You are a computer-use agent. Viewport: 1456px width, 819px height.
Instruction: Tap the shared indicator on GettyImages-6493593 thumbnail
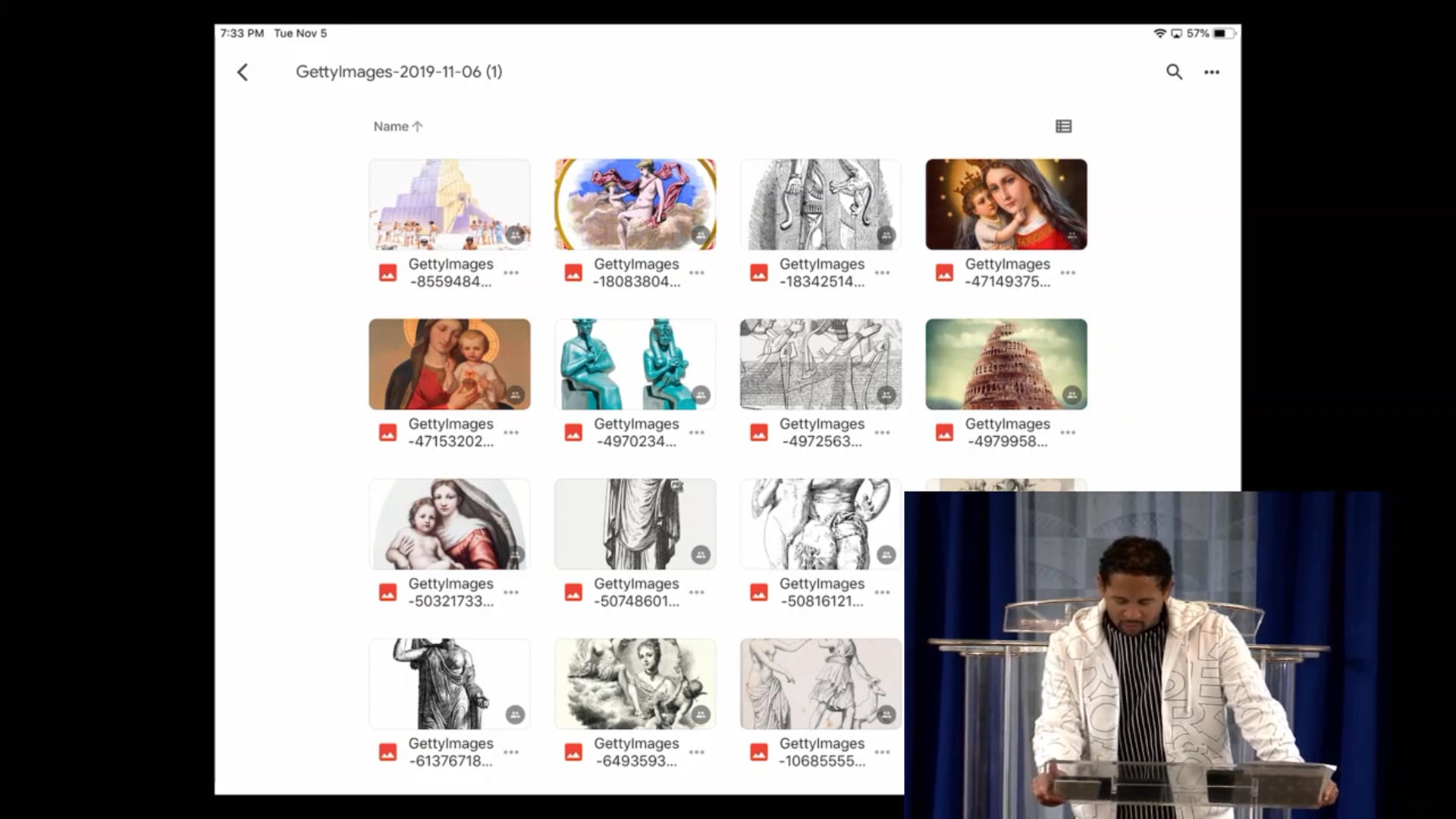[x=699, y=714]
